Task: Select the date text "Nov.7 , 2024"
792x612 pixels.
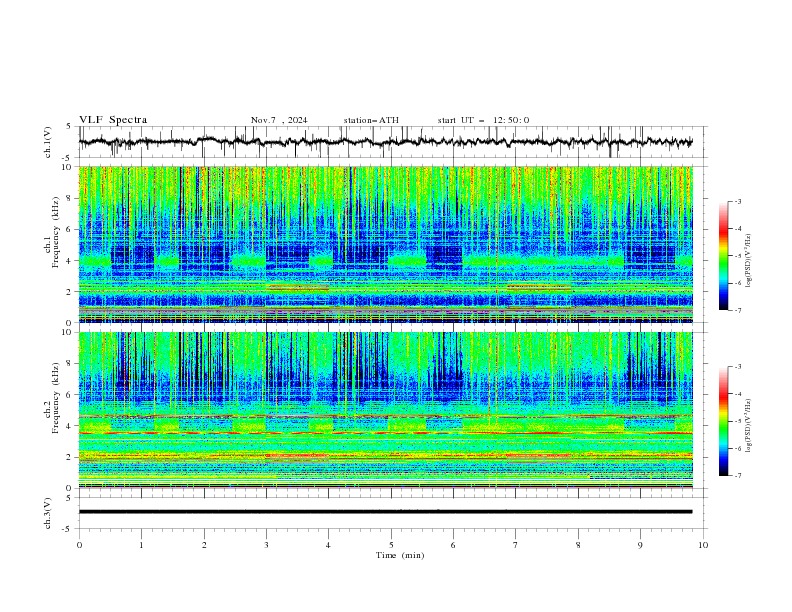Action: point(279,120)
